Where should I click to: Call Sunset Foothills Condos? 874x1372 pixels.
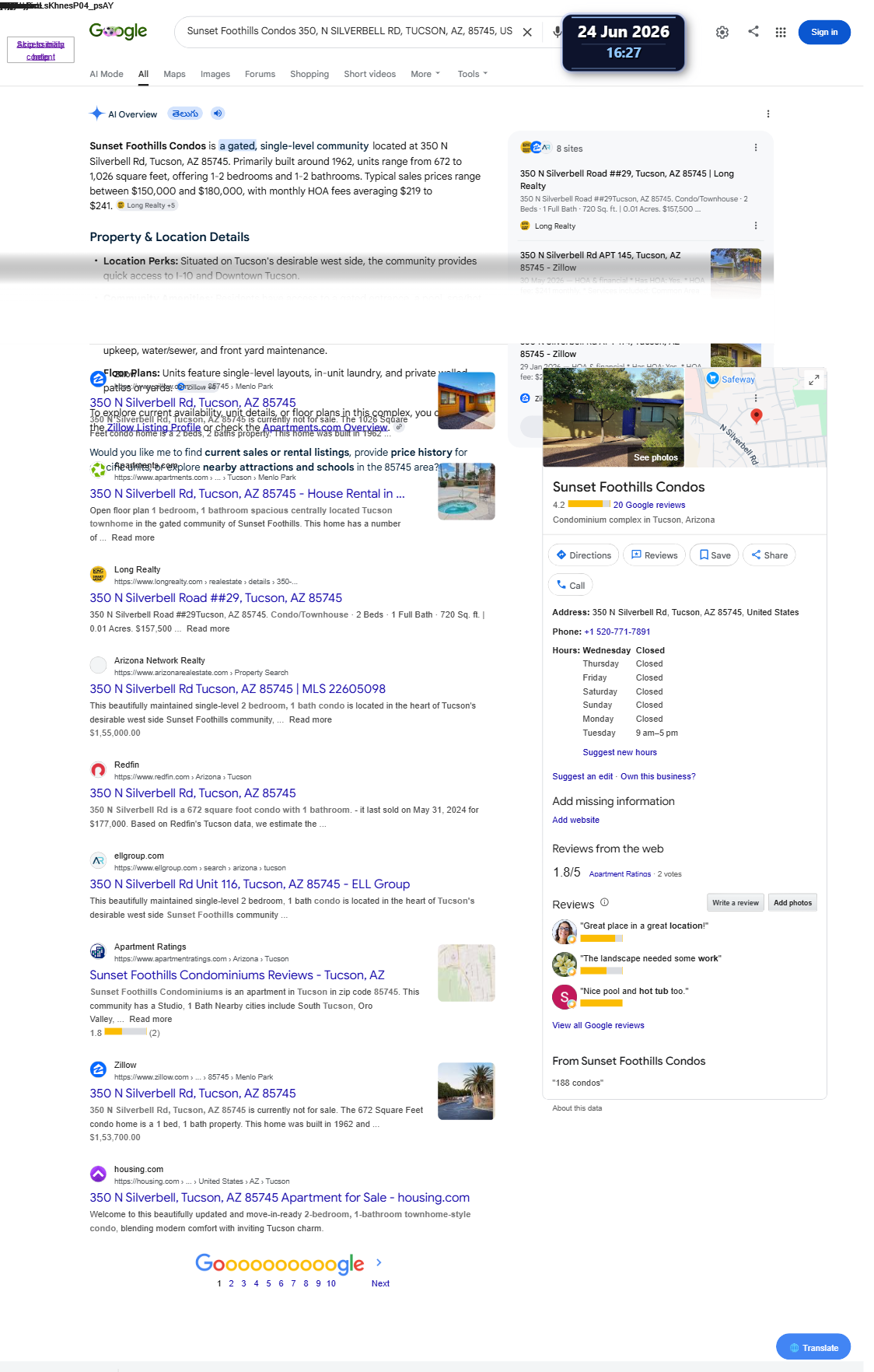[570, 585]
